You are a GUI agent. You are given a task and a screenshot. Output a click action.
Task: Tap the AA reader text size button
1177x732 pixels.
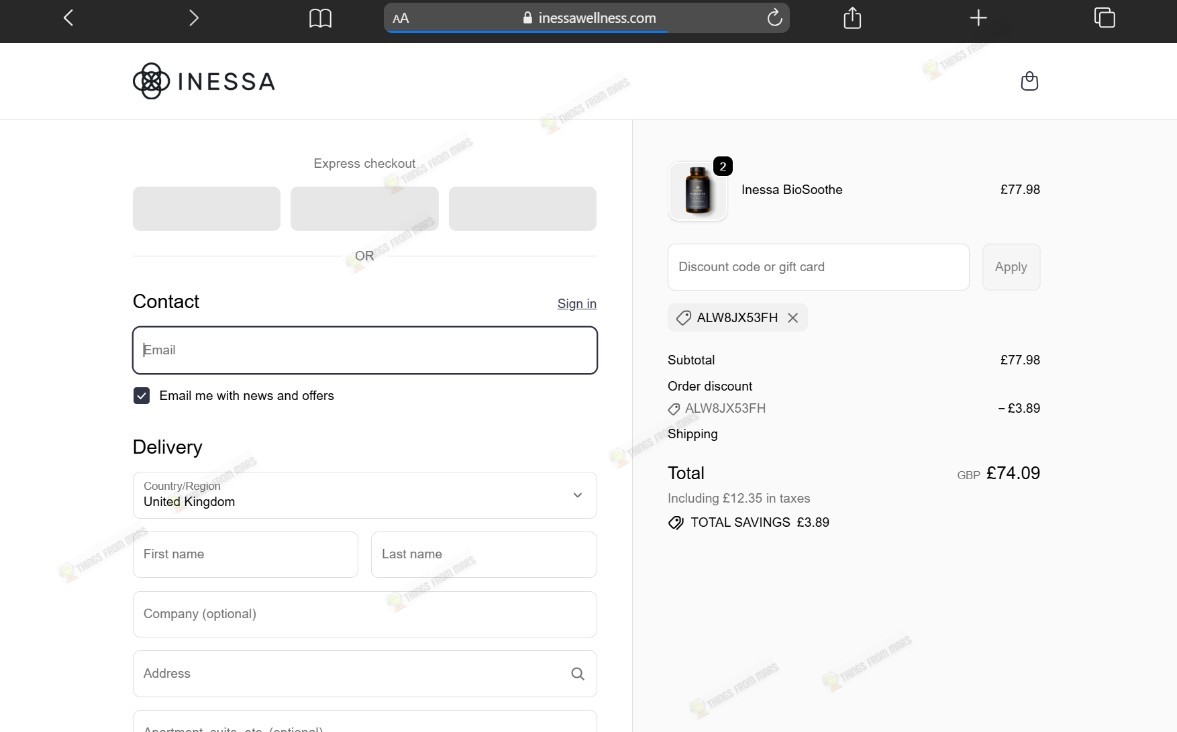401,18
